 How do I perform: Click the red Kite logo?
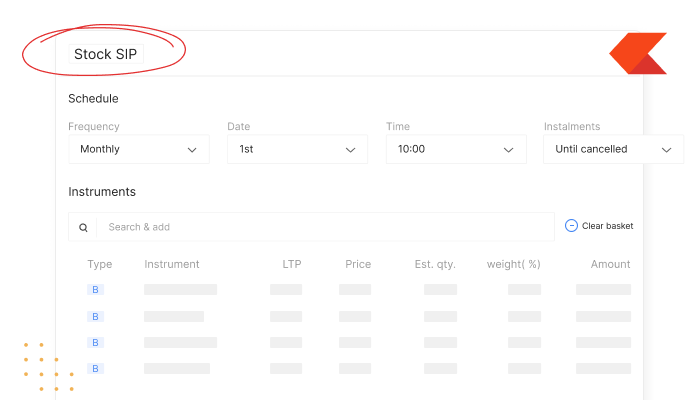(638, 53)
